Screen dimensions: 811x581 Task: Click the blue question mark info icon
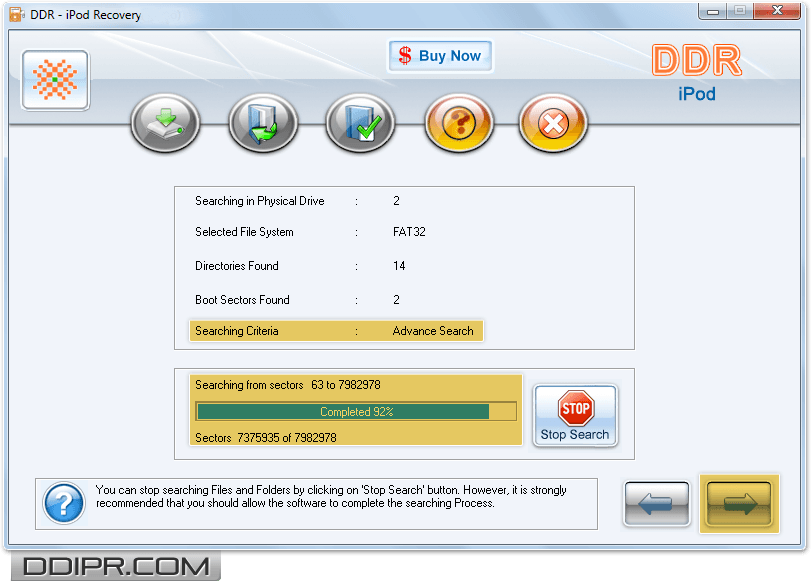coord(64,503)
